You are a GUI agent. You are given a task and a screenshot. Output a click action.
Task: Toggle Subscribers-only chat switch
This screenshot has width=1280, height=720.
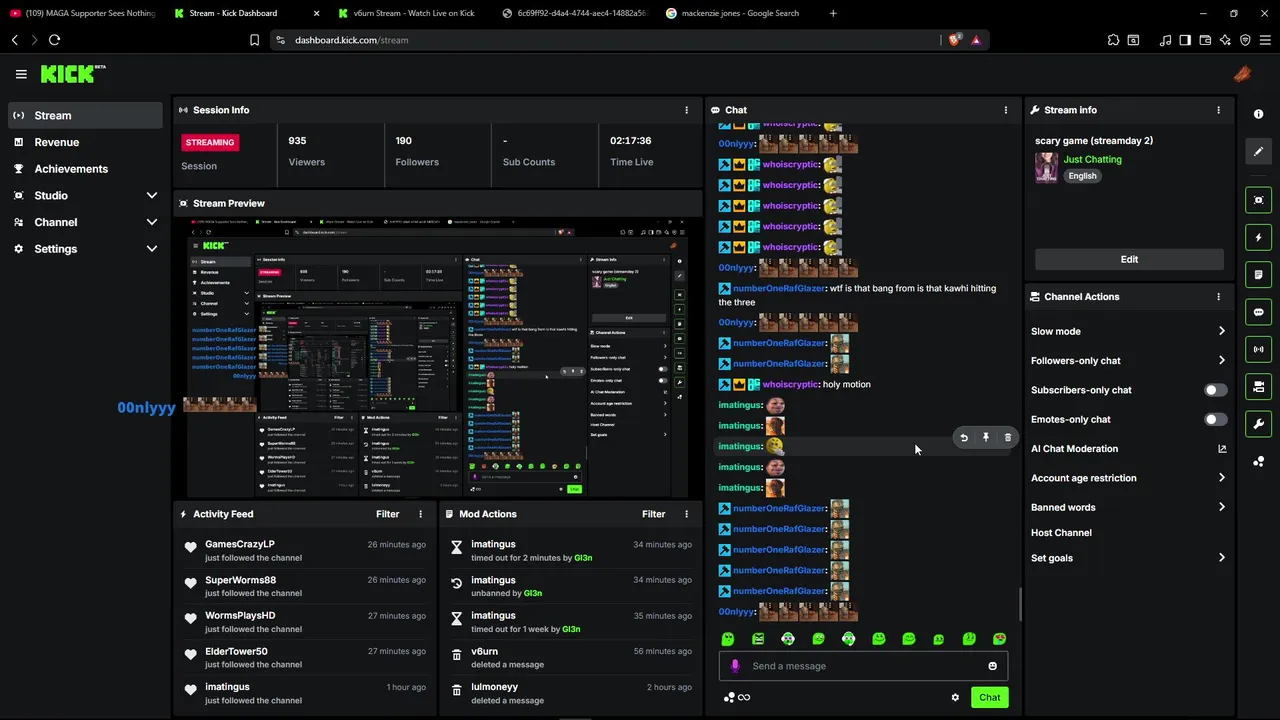1215,390
